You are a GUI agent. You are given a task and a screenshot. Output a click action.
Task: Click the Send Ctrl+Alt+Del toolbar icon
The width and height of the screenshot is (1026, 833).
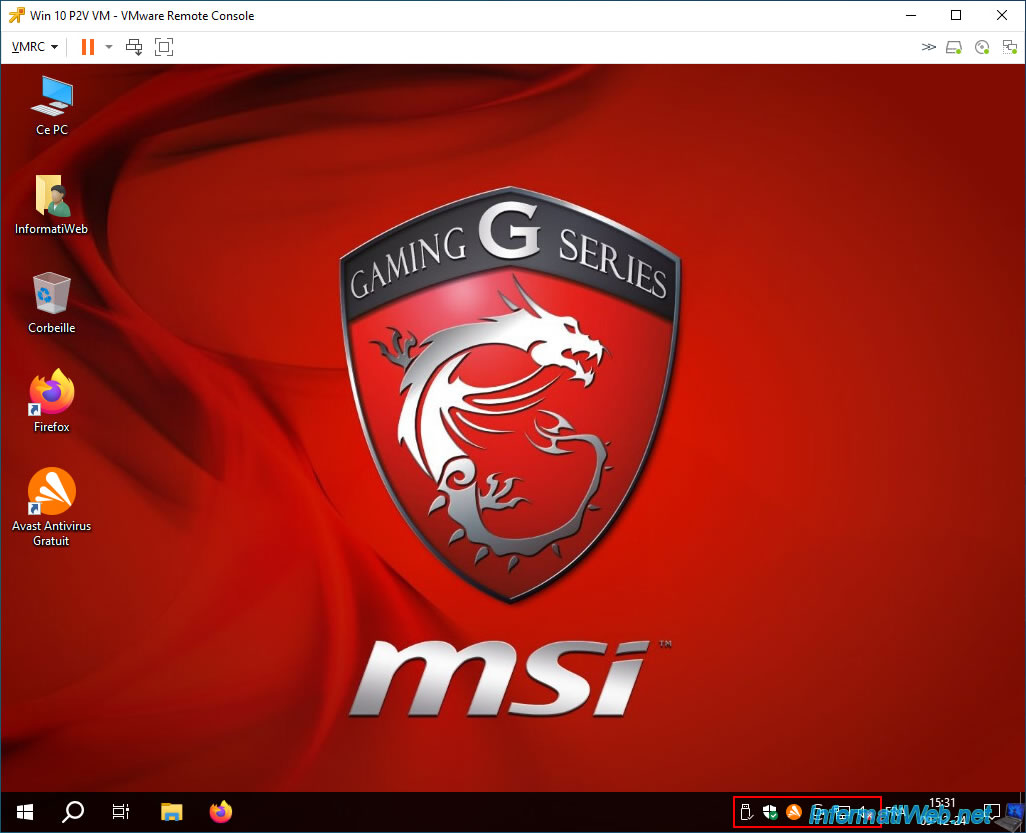(x=134, y=46)
